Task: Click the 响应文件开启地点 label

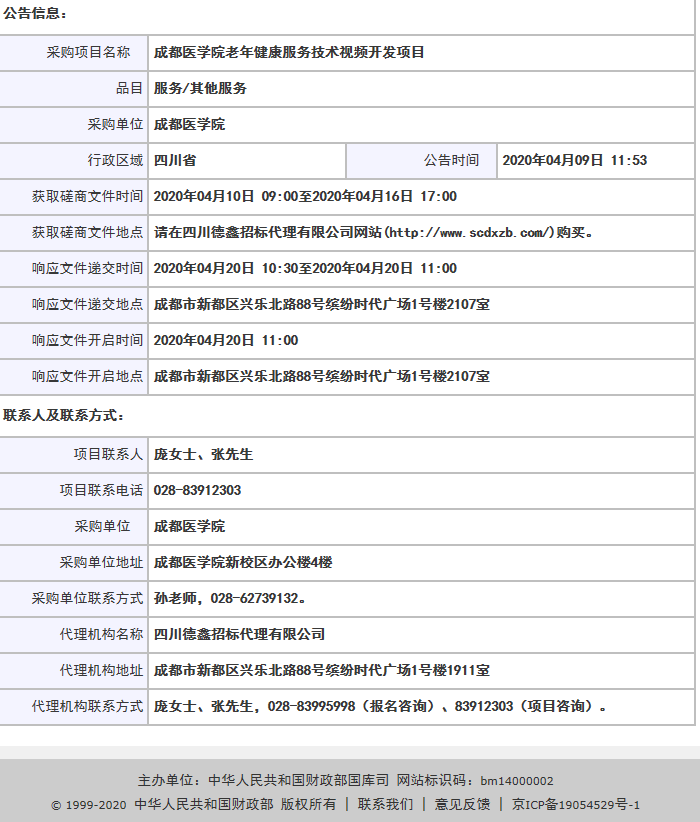Action: point(88,376)
